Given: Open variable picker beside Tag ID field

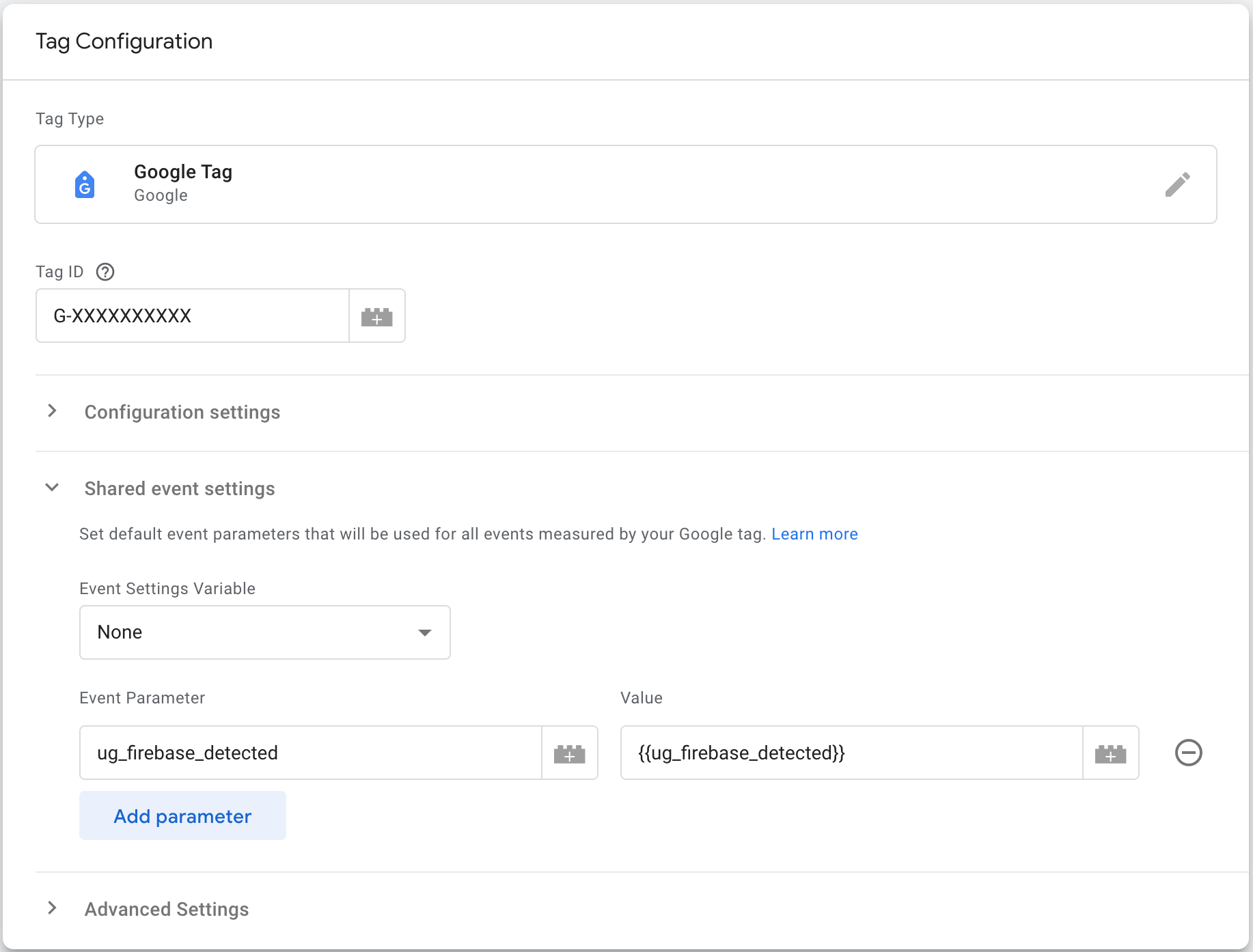Looking at the screenshot, I should (x=377, y=316).
